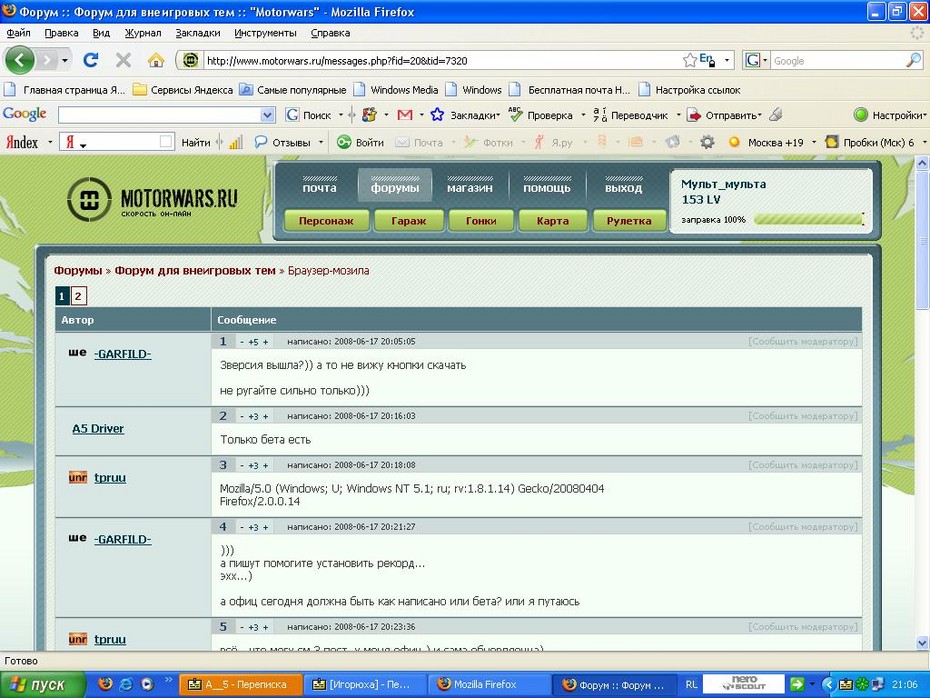The height and width of the screenshot is (698, 930).
Task: Open the помощь site tab
Action: (x=546, y=186)
